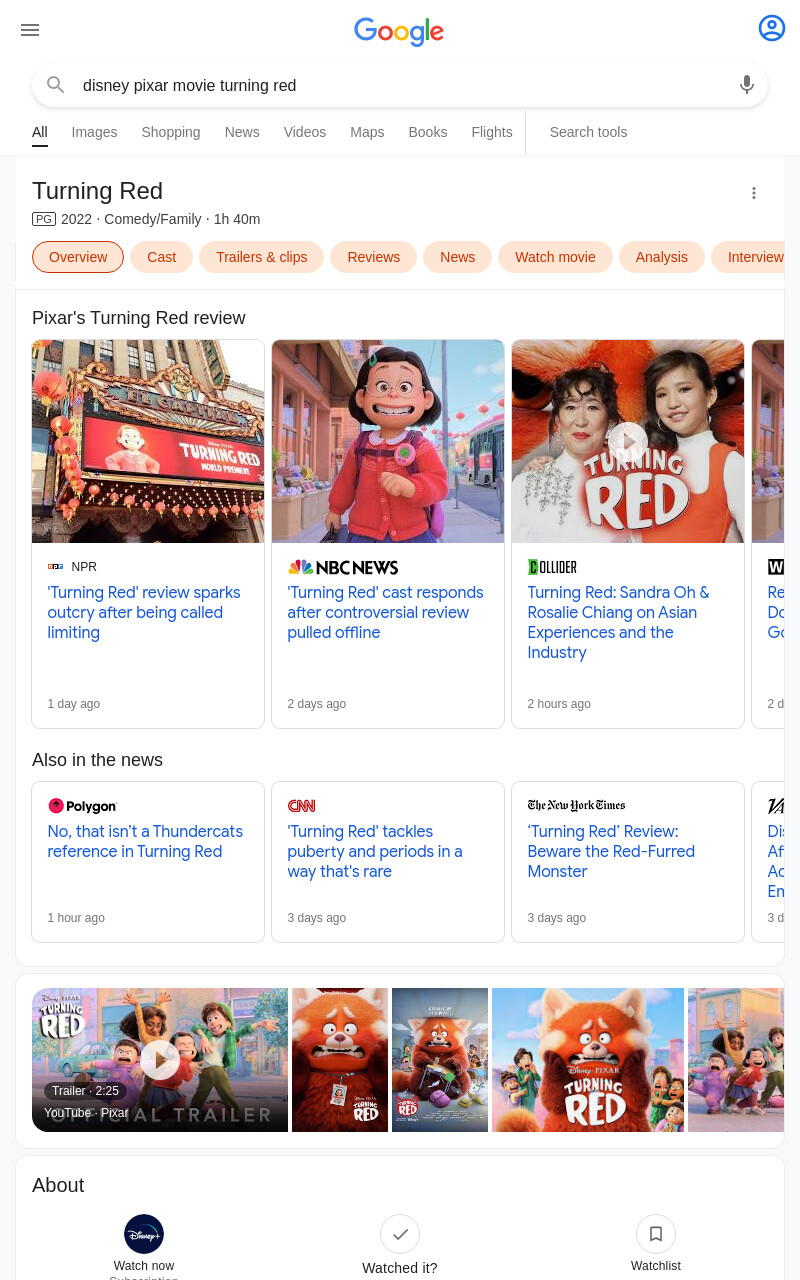Image resolution: width=800 pixels, height=1280 pixels.
Task: Select the Trailers & clips chip
Action: pos(261,257)
